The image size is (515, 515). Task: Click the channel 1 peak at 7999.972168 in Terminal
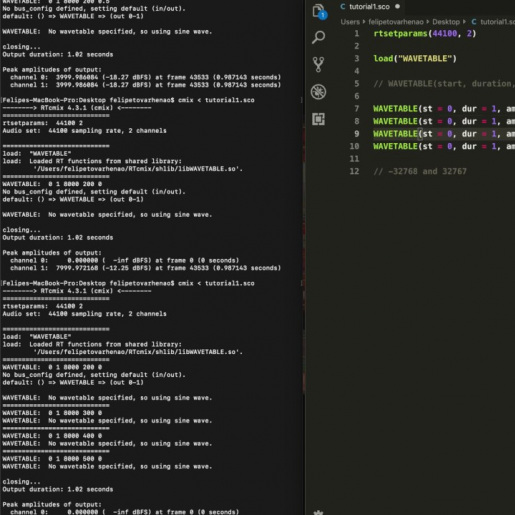point(146,268)
